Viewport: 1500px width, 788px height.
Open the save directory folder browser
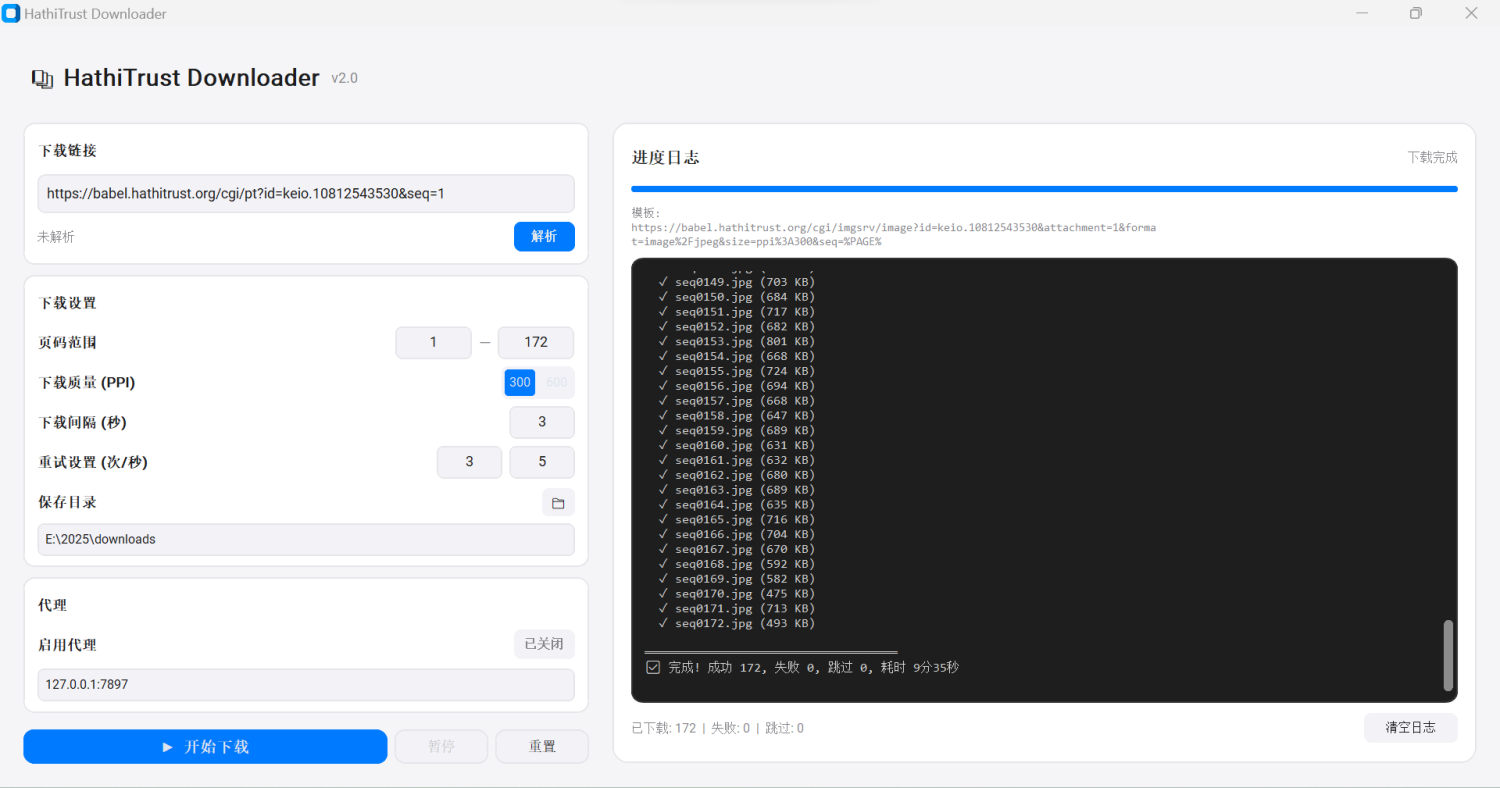click(x=558, y=503)
